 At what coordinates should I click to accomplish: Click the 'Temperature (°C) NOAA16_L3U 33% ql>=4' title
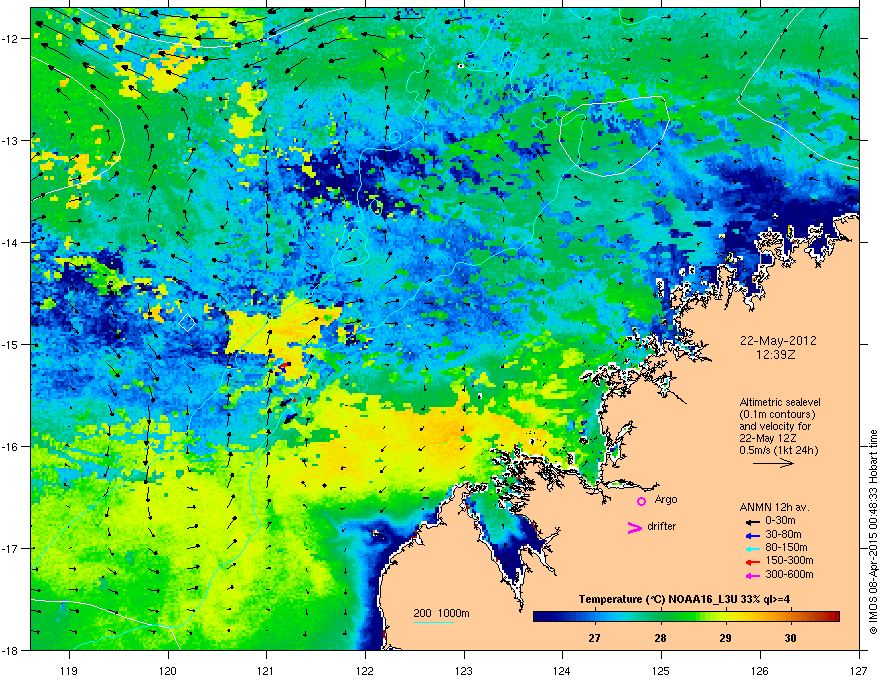pos(684,599)
